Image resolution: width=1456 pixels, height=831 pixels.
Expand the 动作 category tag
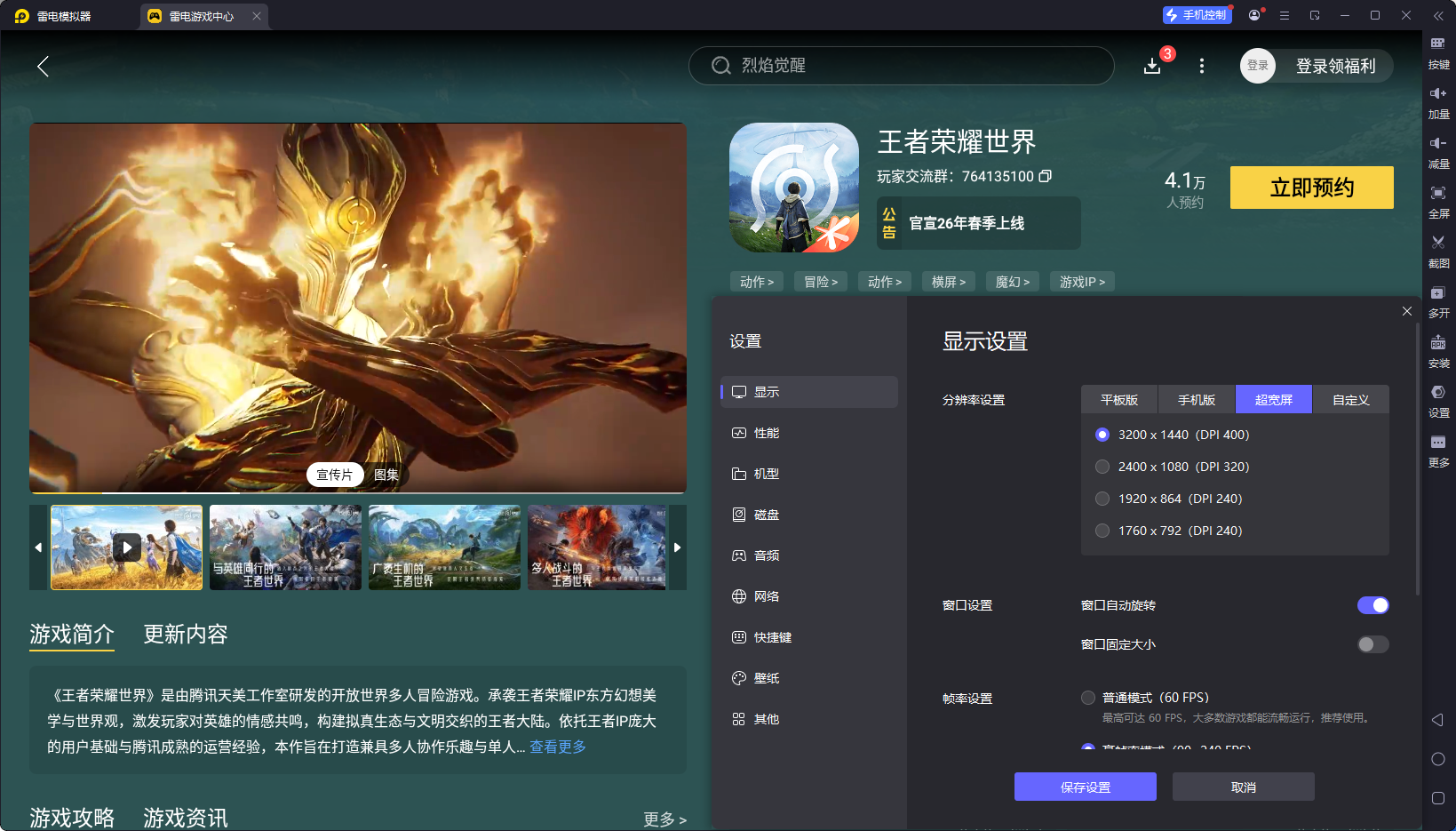coord(756,281)
